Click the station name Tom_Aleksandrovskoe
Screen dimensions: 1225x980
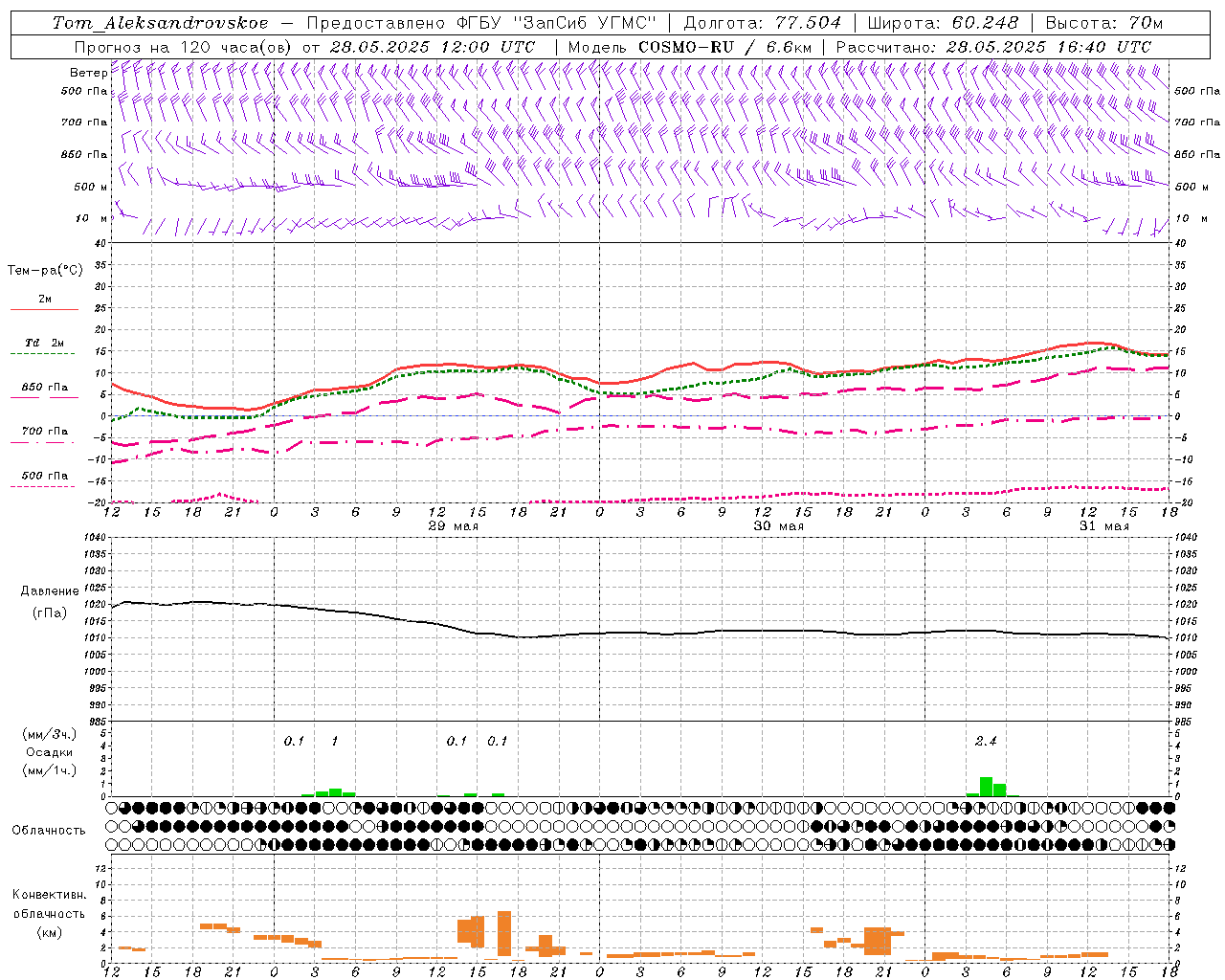click(161, 23)
